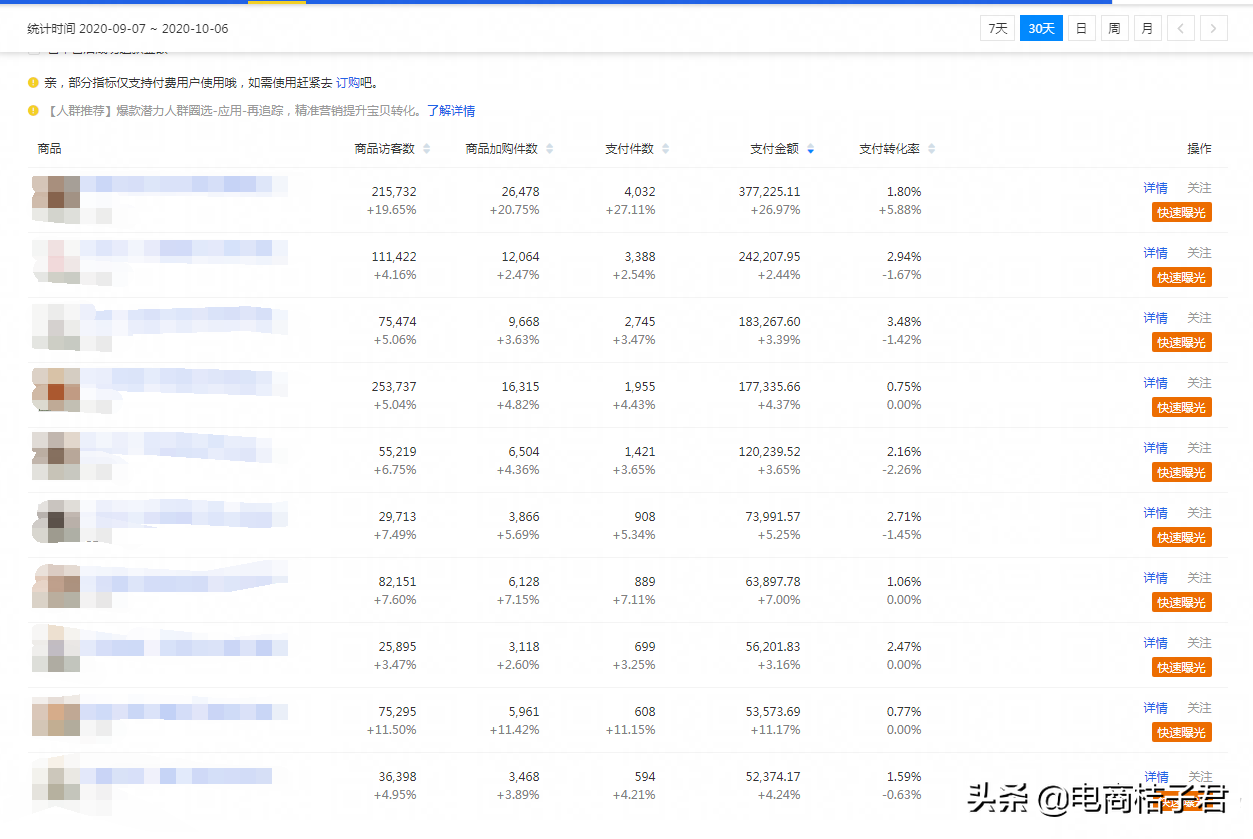The image size is (1253, 839).
Task: Open the 月 view
Action: [x=1147, y=28]
